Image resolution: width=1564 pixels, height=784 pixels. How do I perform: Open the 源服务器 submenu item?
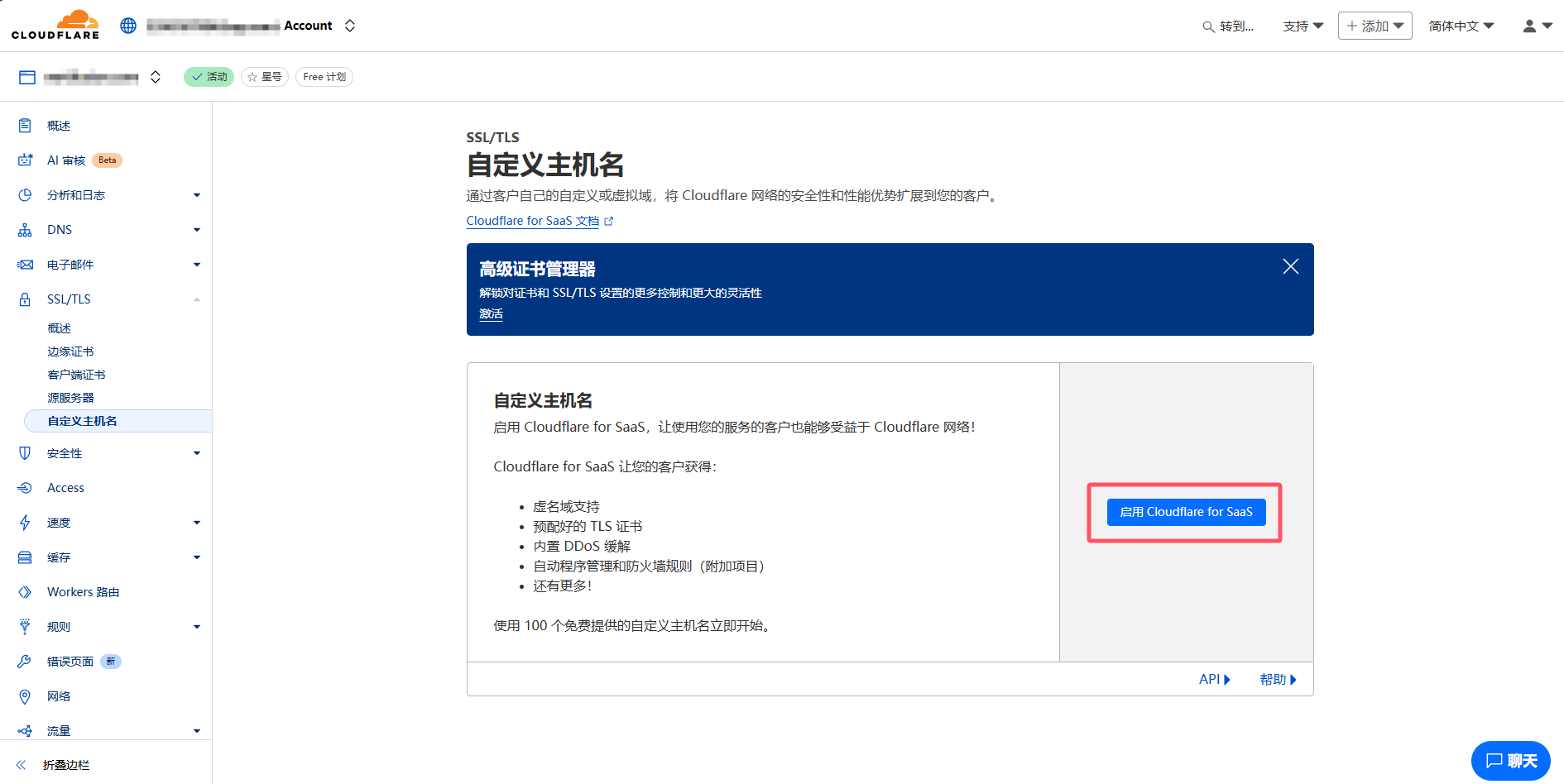(x=70, y=398)
